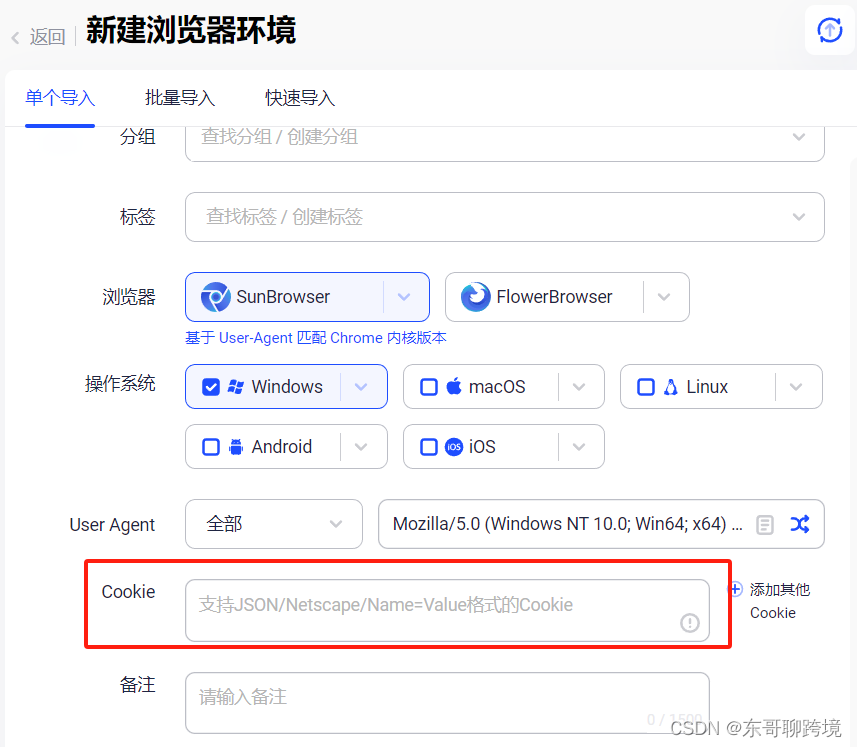Switch to the 单个导入 tab
The image size is (857, 747).
tap(60, 98)
